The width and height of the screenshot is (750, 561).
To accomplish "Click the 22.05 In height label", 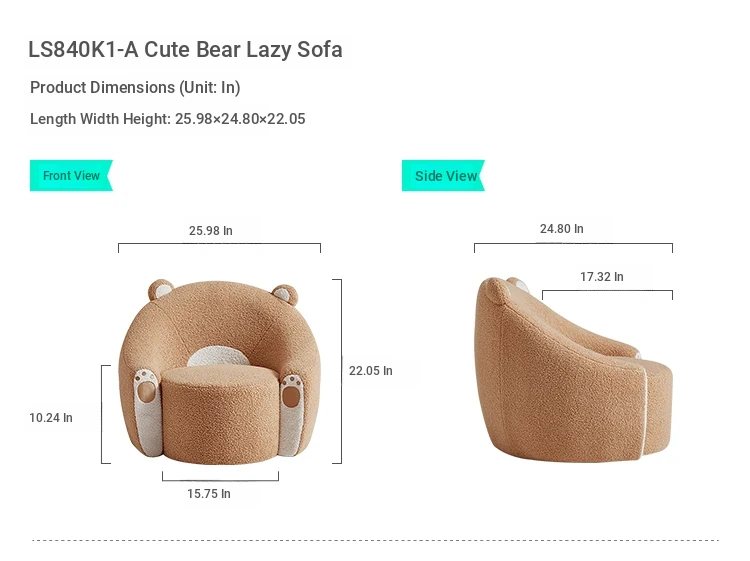I will (x=371, y=371).
